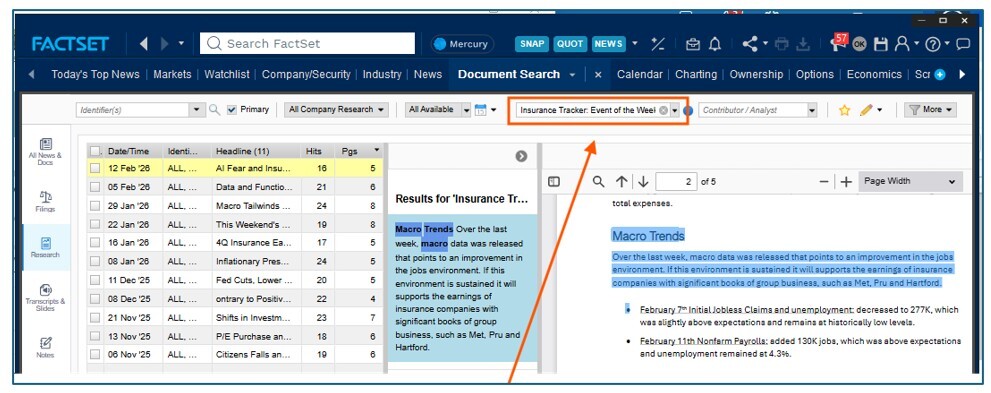Screen dimensions: 991x393
Task: Click the PDF page number field
Action: pyautogui.click(x=676, y=181)
